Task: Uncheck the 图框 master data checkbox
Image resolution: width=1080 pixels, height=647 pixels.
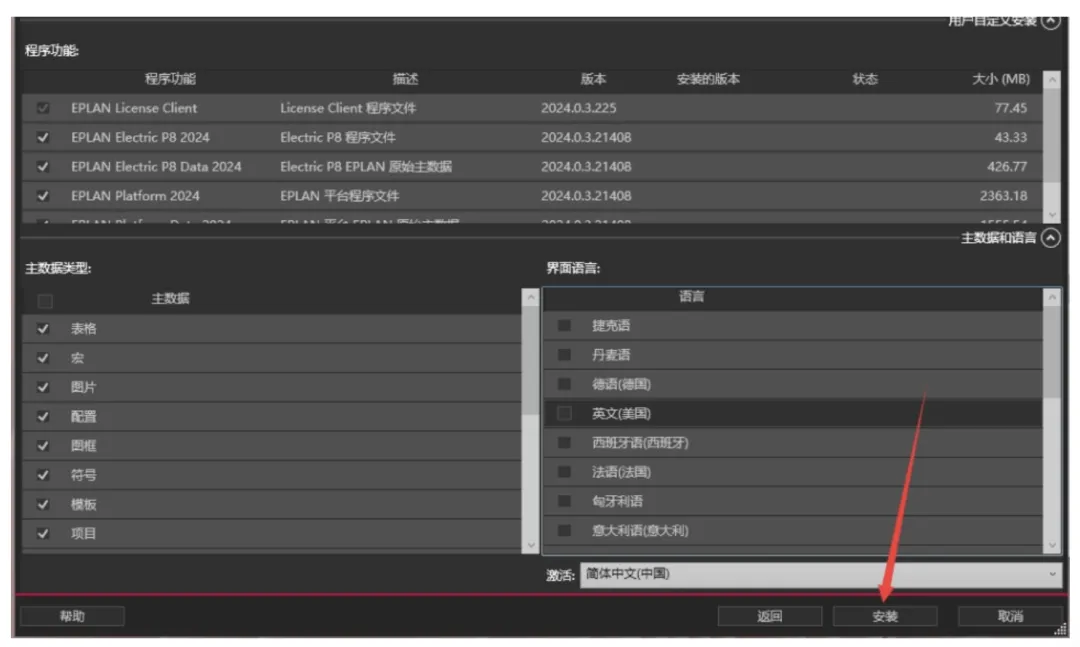Action: (x=43, y=446)
